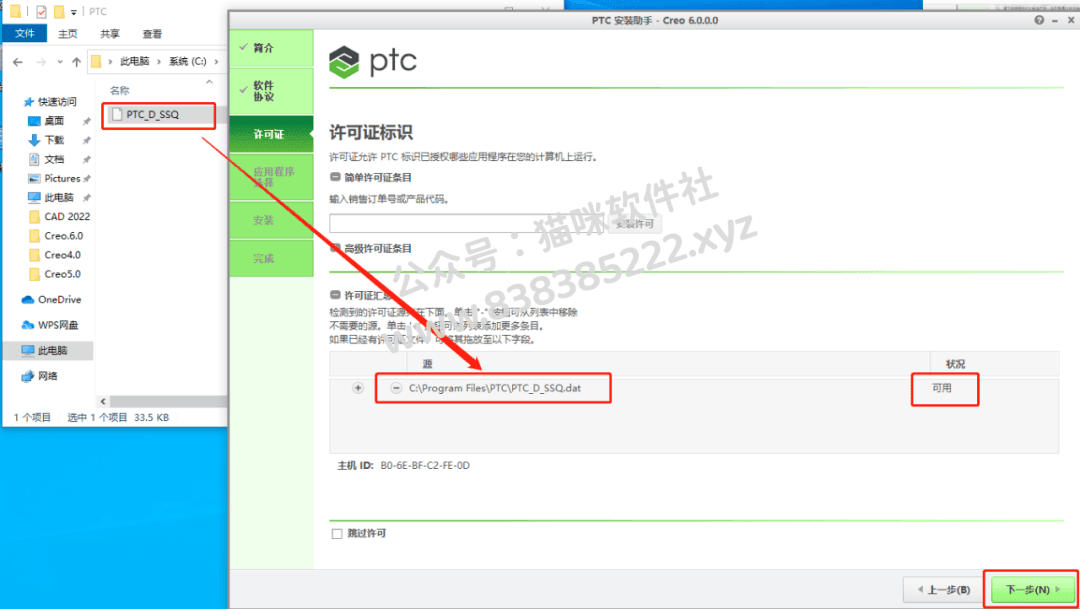Select the 应用程序选择 step in installer sidebar

pyautogui.click(x=271, y=177)
